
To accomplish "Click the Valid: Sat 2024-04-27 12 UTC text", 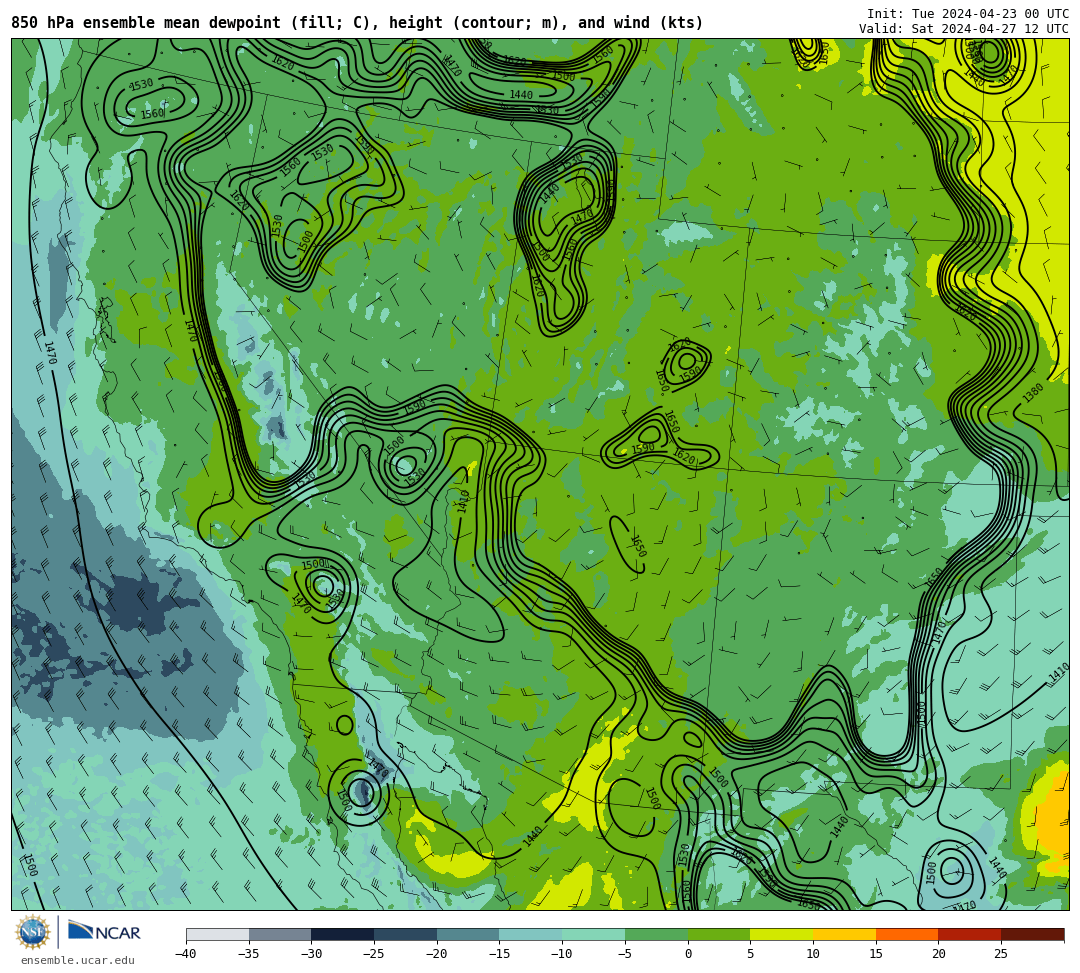I will [964, 29].
